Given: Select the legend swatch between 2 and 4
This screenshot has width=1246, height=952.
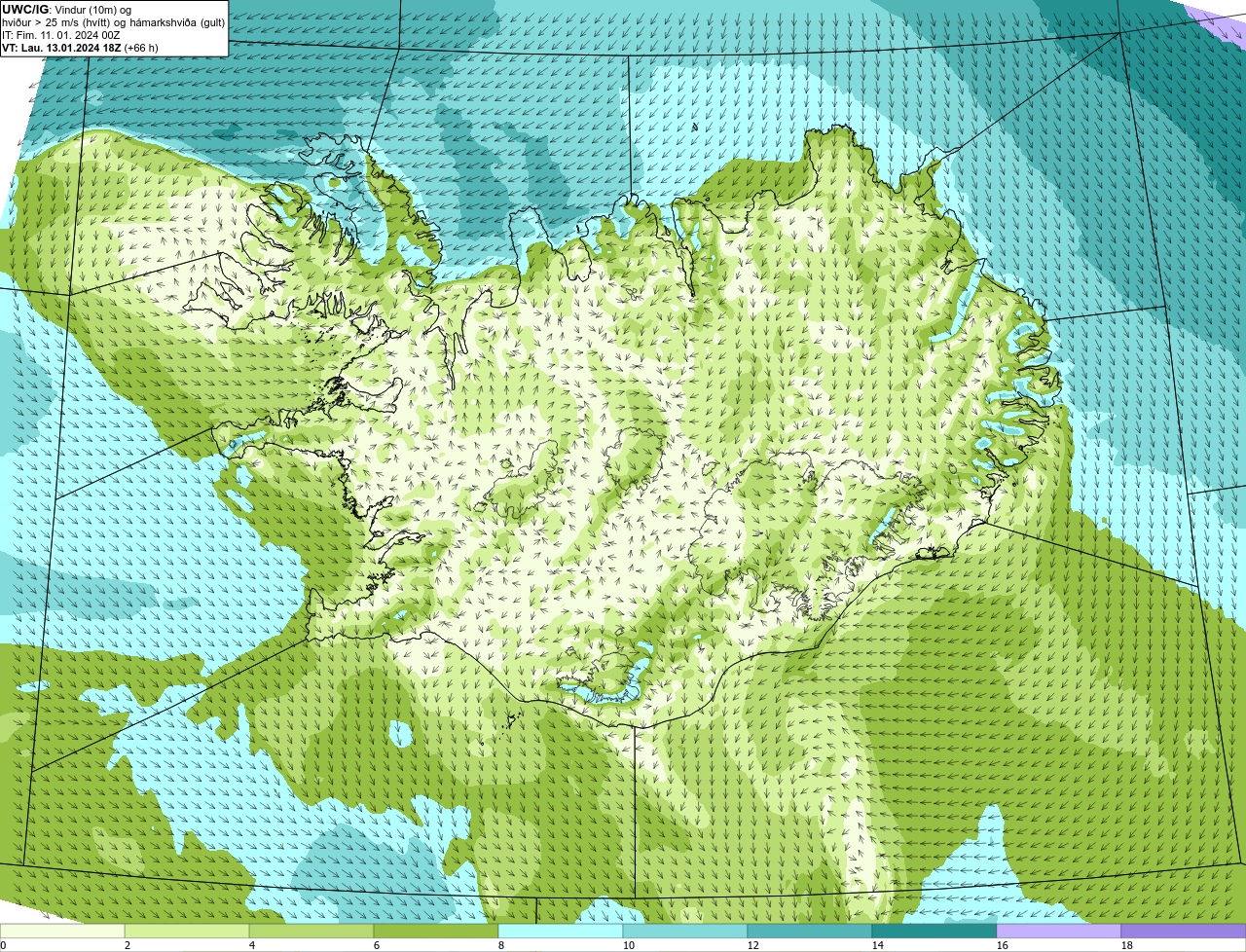Looking at the screenshot, I should [187, 931].
